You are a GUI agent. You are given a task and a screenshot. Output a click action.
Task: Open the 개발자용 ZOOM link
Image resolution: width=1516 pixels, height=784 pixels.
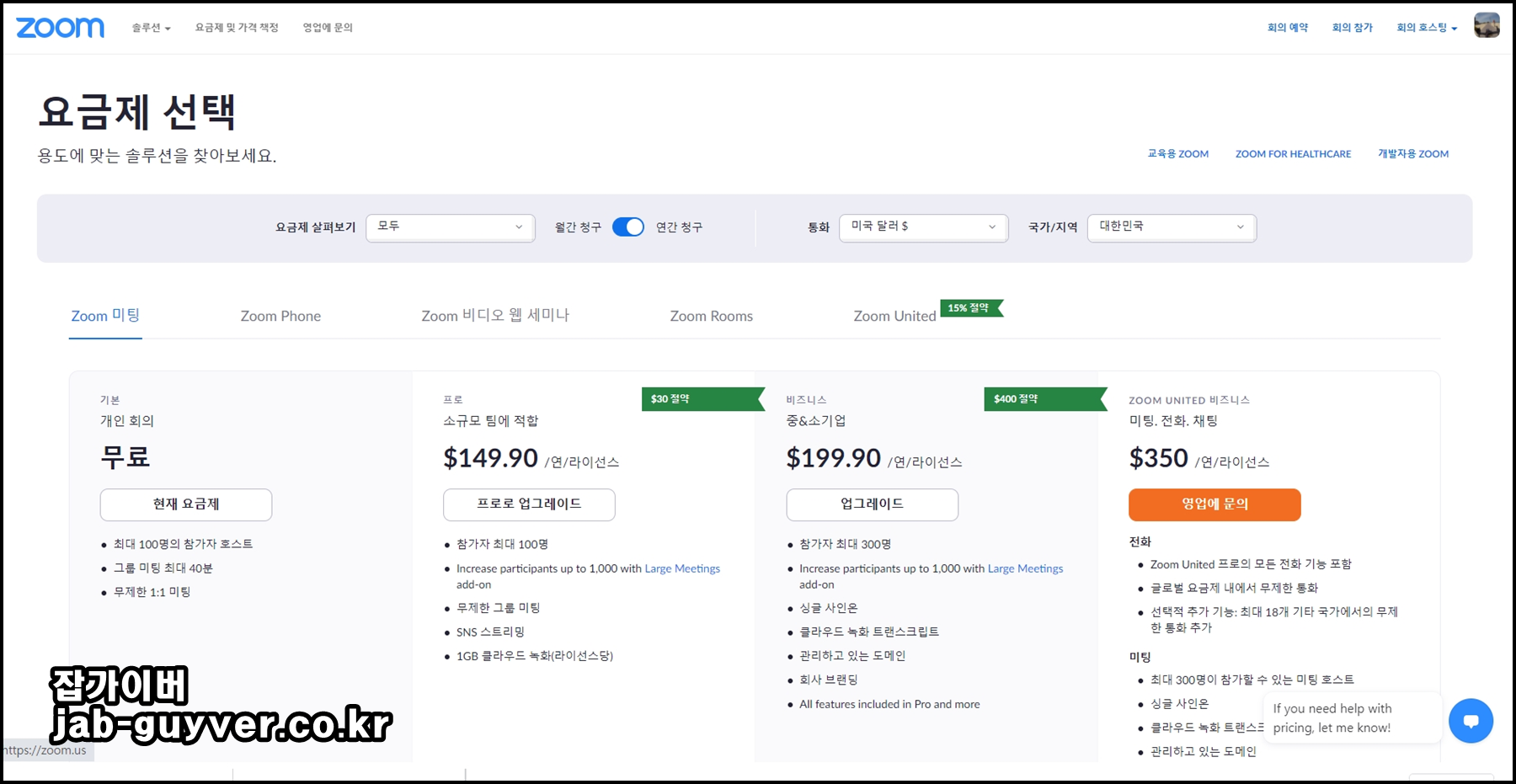coord(1413,154)
